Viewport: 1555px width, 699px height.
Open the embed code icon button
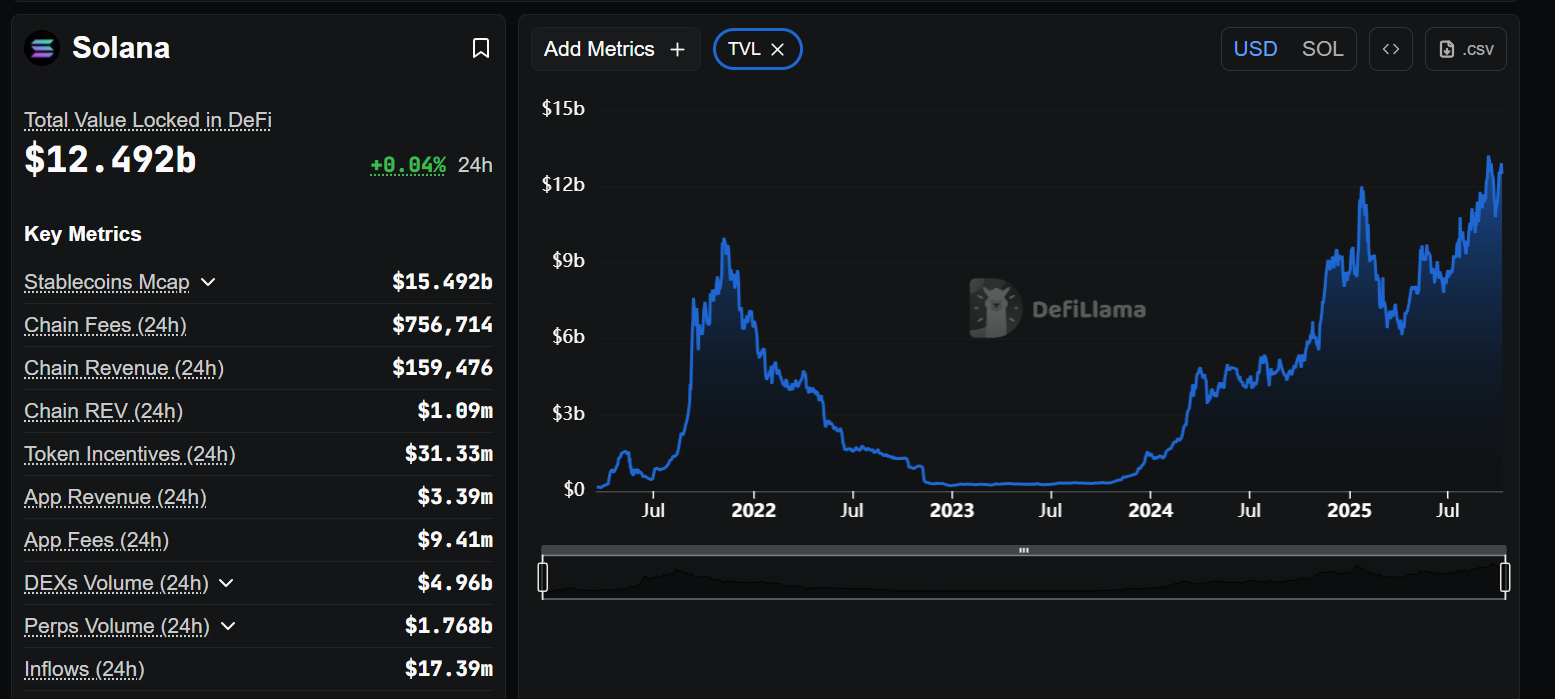(x=1390, y=49)
